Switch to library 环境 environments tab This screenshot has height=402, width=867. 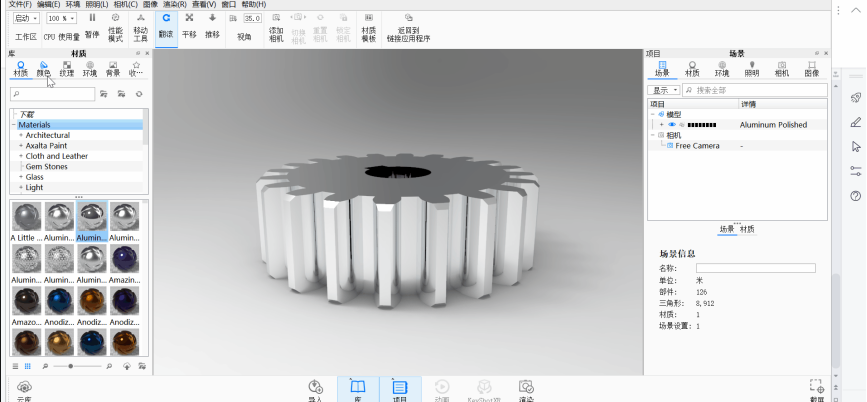click(x=90, y=69)
